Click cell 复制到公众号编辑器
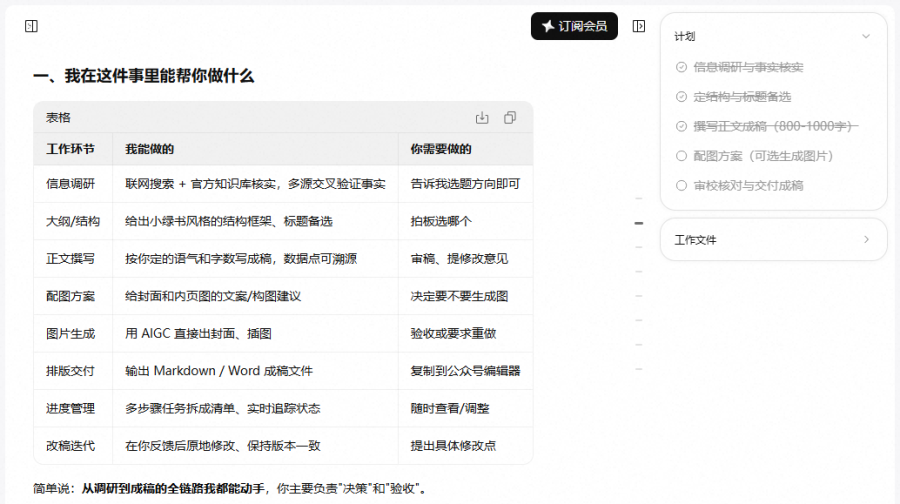The width and height of the screenshot is (900, 504). click(x=465, y=371)
